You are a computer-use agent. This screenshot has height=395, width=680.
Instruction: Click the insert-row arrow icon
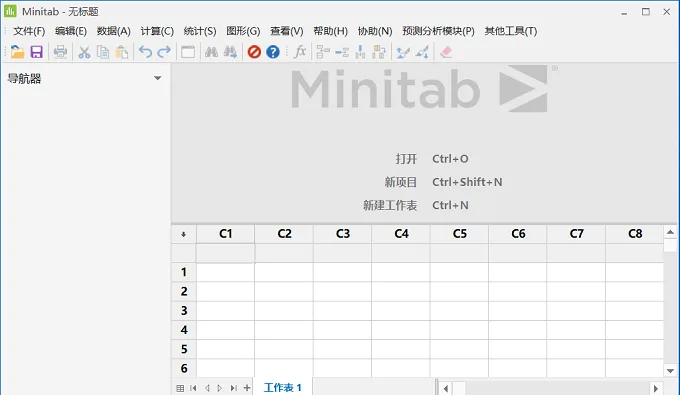[x=360, y=52]
